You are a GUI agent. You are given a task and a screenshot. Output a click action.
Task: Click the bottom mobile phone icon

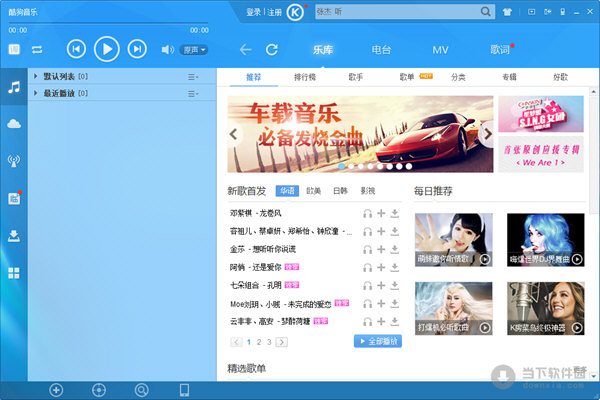coord(184,390)
